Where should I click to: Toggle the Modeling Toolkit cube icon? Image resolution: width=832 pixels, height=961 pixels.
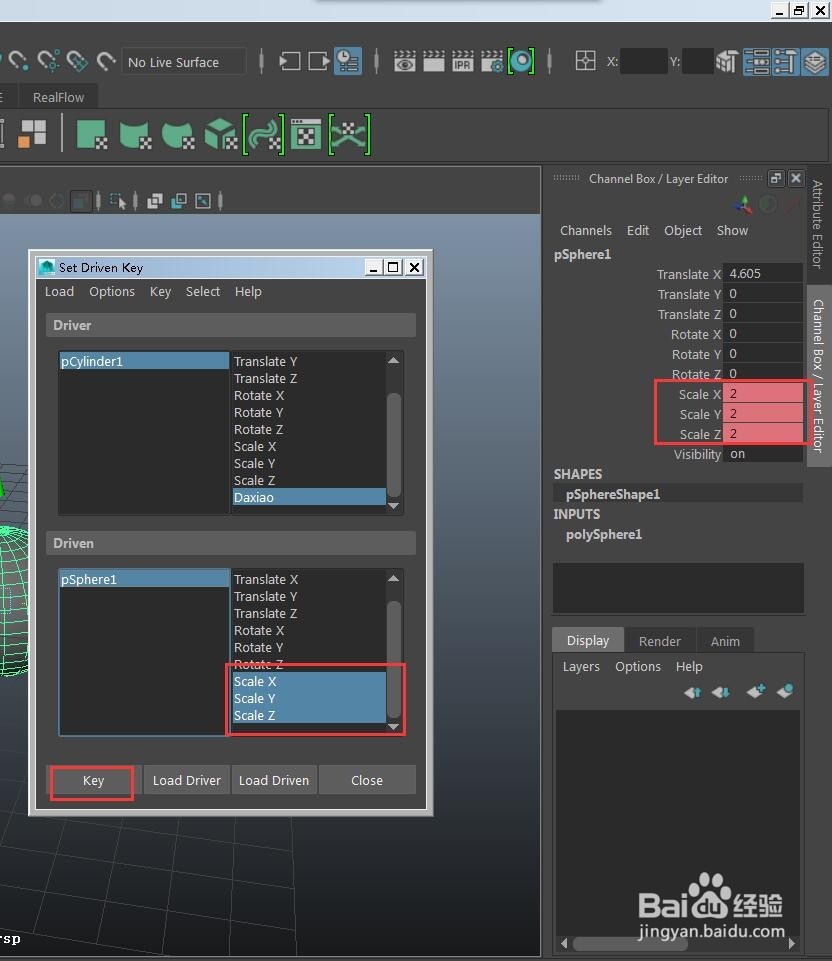pyautogui.click(x=727, y=61)
